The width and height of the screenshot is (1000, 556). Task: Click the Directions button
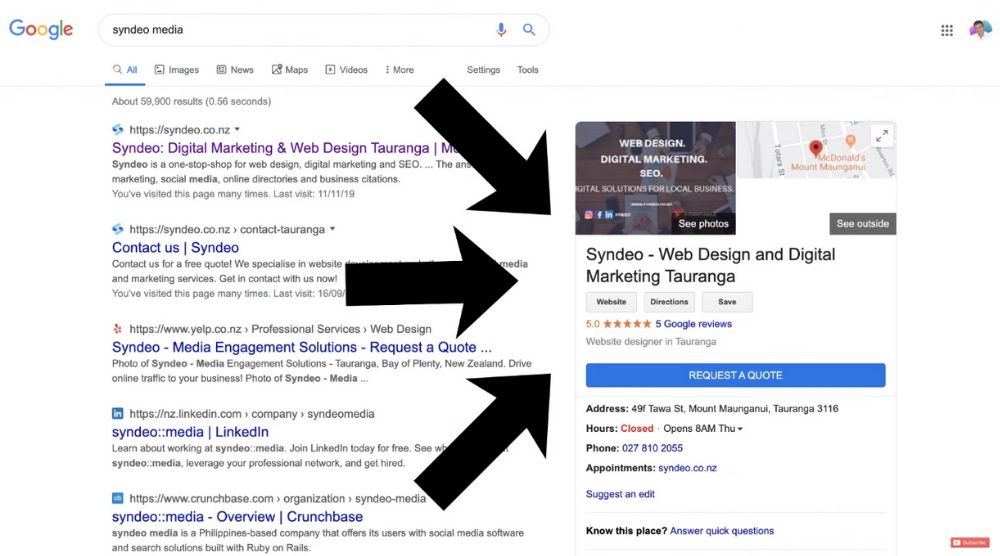click(669, 302)
